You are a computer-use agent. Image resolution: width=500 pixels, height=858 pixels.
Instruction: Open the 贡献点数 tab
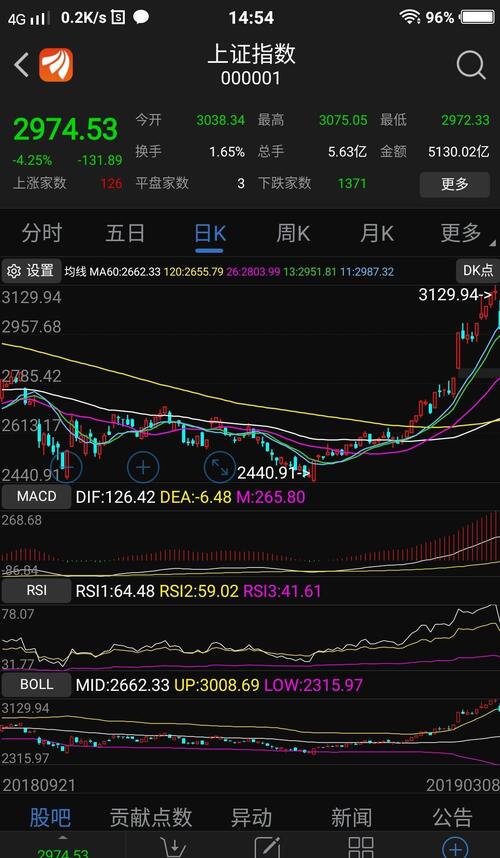pos(150,818)
